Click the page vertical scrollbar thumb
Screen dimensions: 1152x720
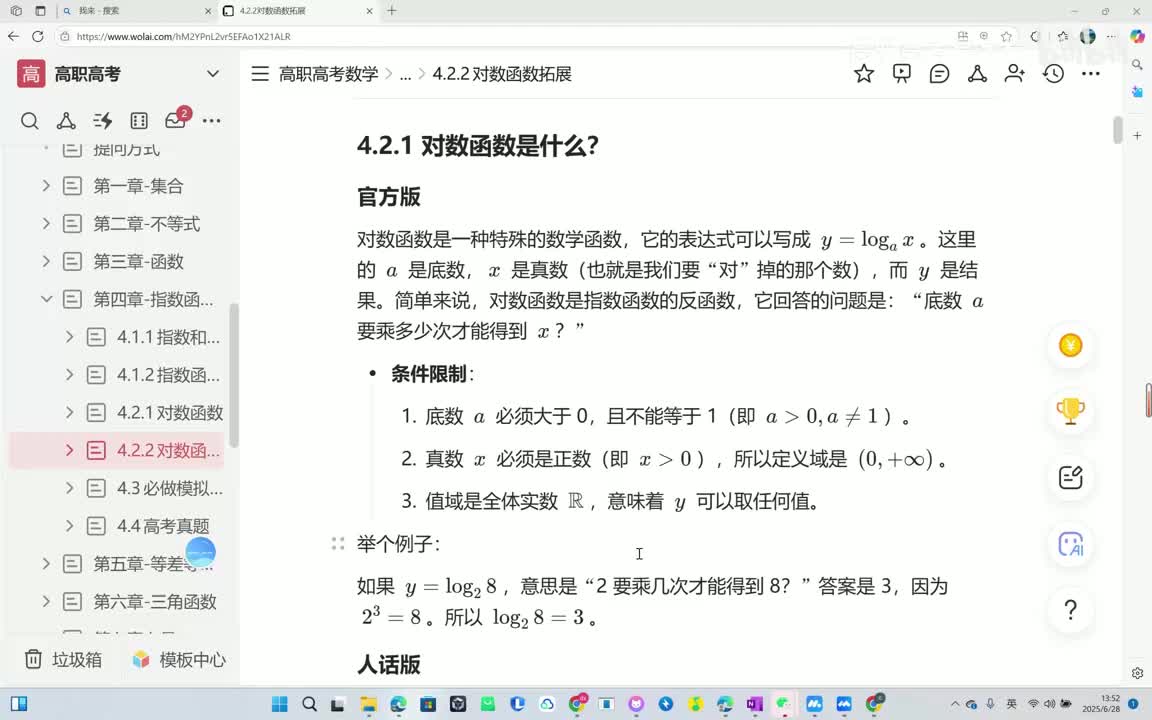click(1117, 130)
